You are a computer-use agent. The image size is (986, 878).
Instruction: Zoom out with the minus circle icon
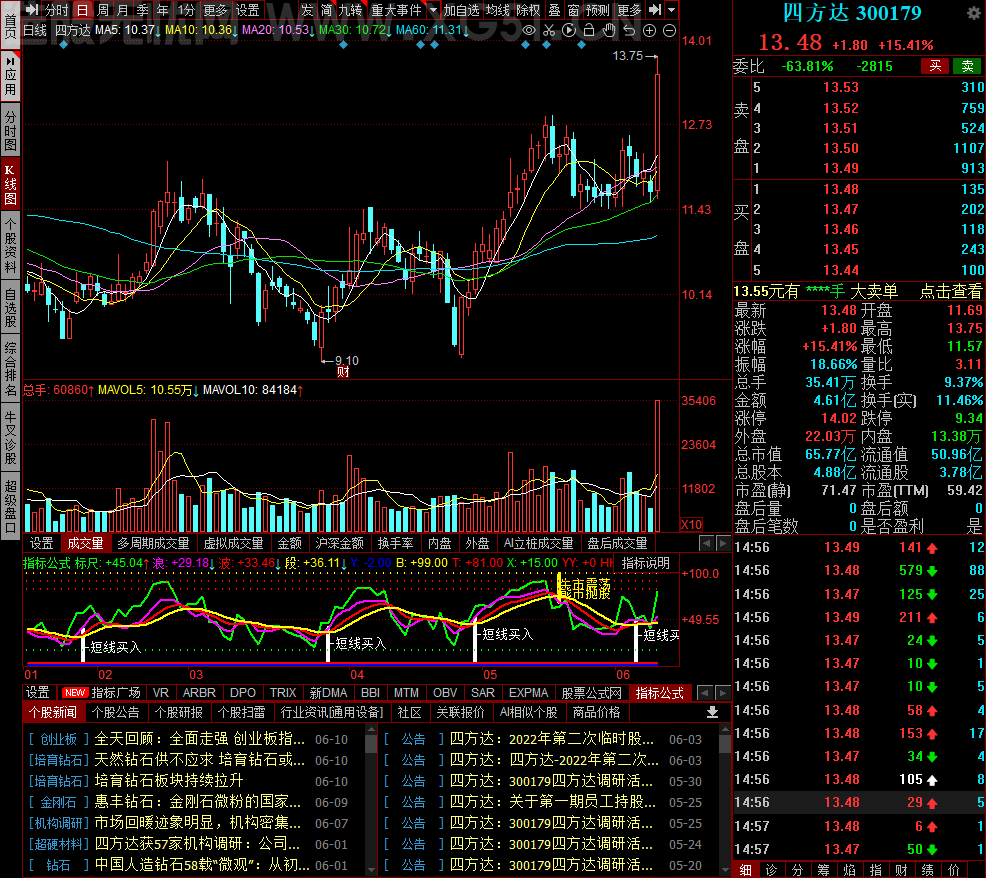point(670,30)
